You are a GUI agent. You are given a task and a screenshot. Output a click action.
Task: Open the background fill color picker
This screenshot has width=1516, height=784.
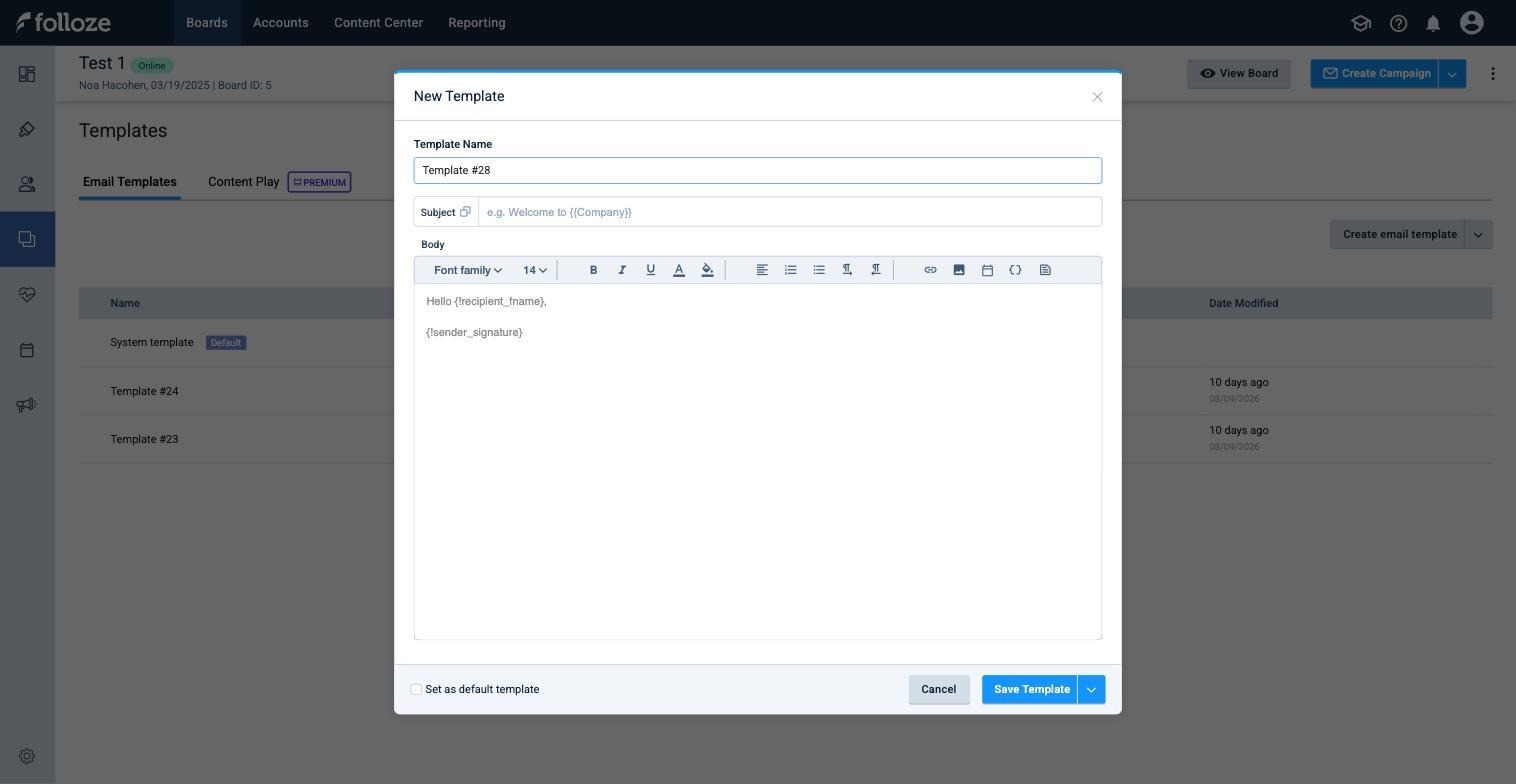[x=707, y=270]
